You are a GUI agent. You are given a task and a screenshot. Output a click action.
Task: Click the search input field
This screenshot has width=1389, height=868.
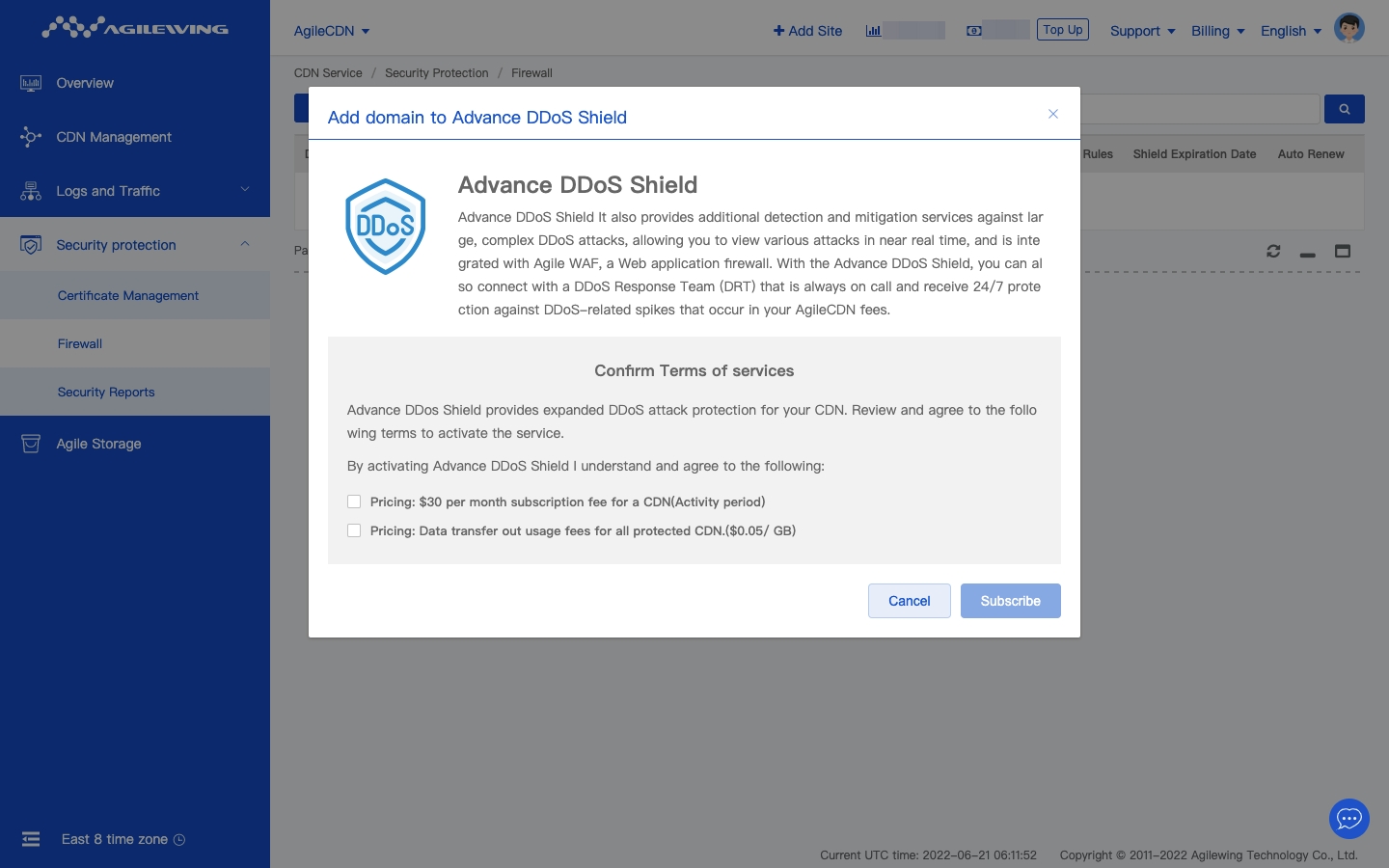(x=1199, y=109)
